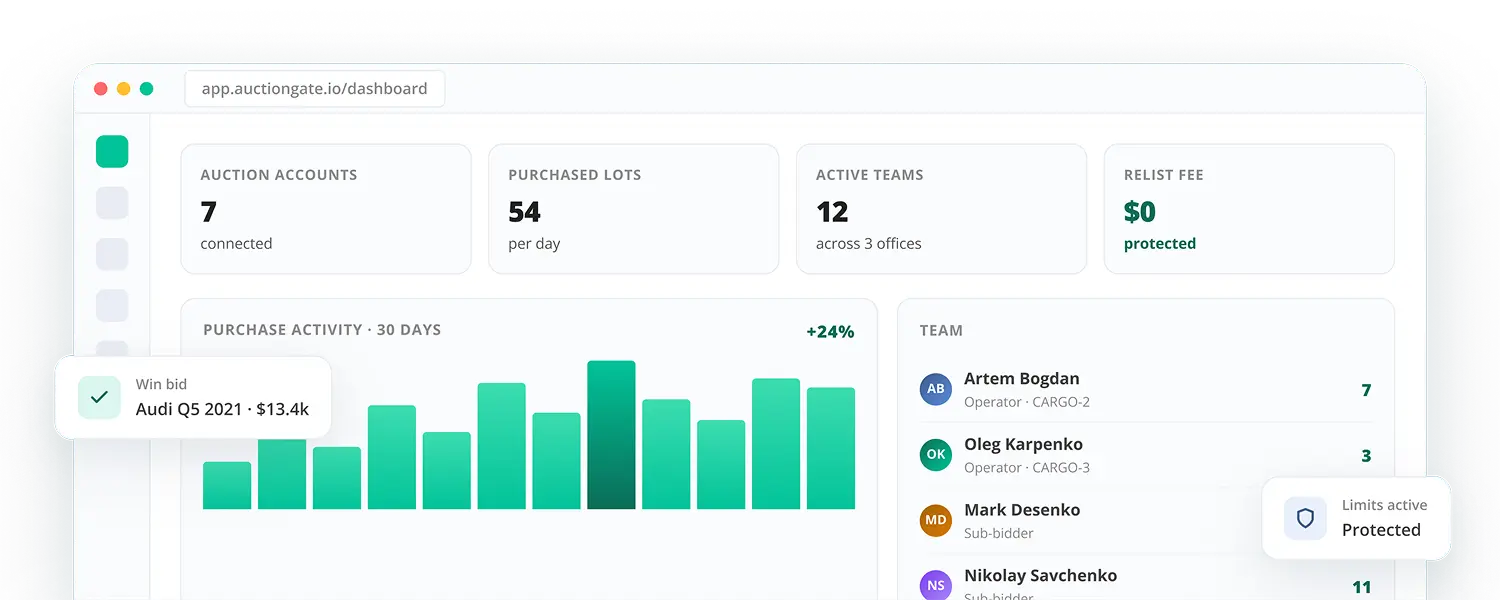This screenshot has height=600, width=1500.
Task: Click the OK avatar for Oleg Karpenko
Action: [x=936, y=454]
